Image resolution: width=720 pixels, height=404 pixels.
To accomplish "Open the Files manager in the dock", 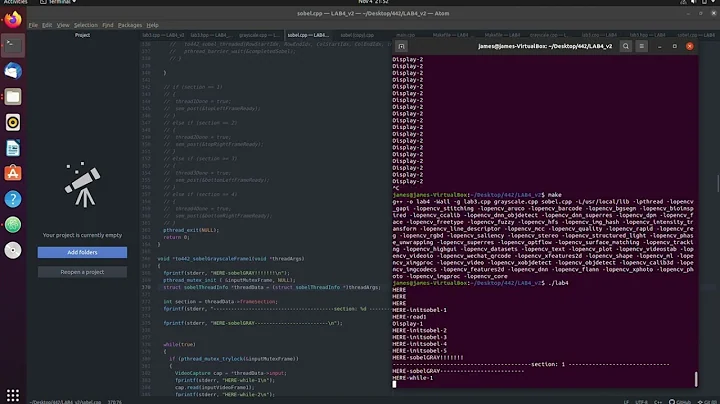I will (13, 96).
